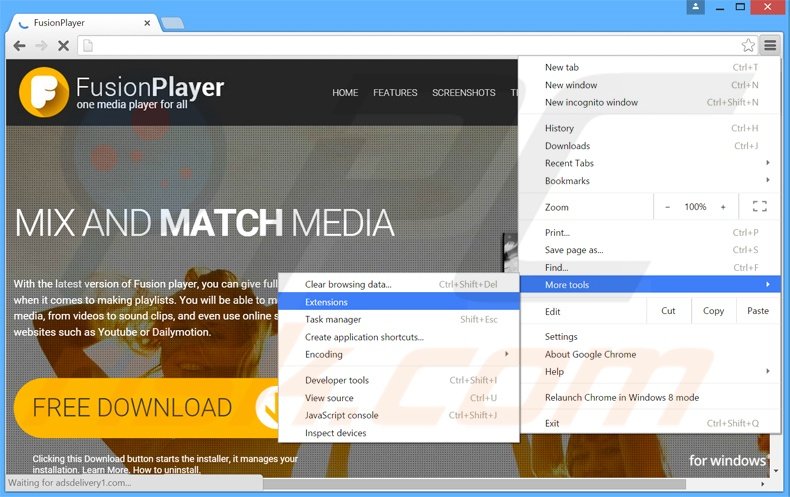Stop loading the page with the X icon
This screenshot has height=497, width=790.
pyautogui.click(x=63, y=46)
